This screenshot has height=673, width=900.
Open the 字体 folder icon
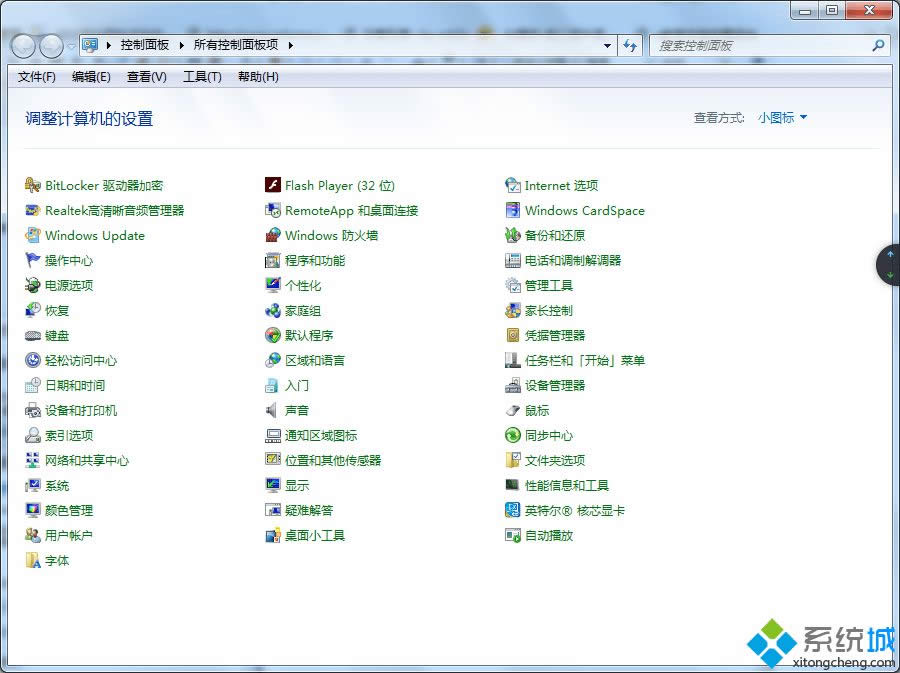(33, 560)
